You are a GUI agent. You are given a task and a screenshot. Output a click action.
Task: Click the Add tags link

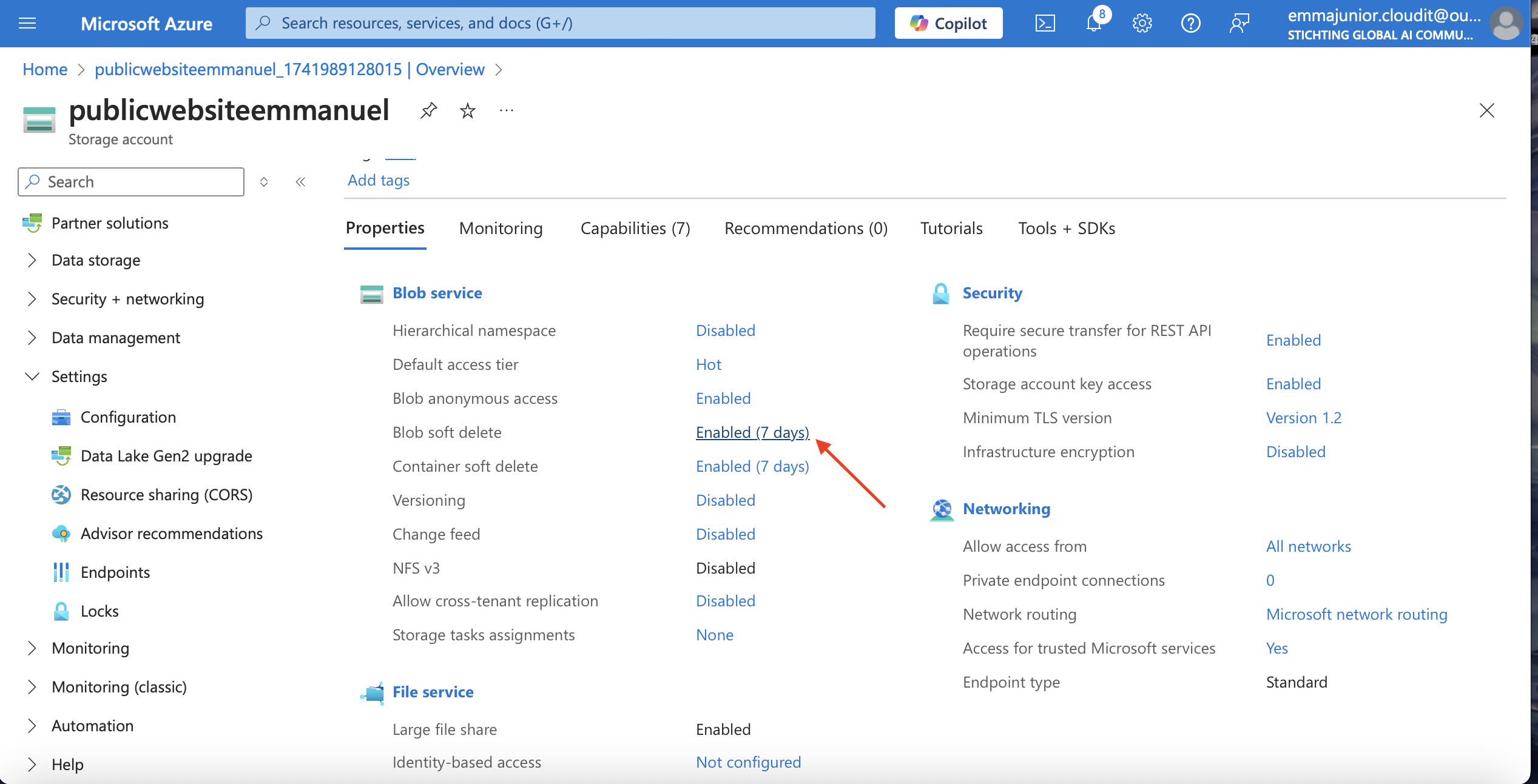point(379,180)
